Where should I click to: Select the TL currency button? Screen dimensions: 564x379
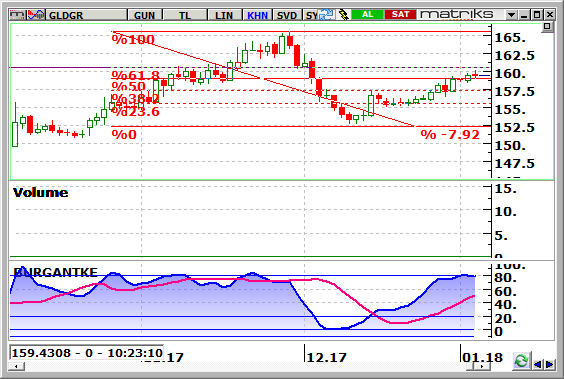[x=185, y=15]
